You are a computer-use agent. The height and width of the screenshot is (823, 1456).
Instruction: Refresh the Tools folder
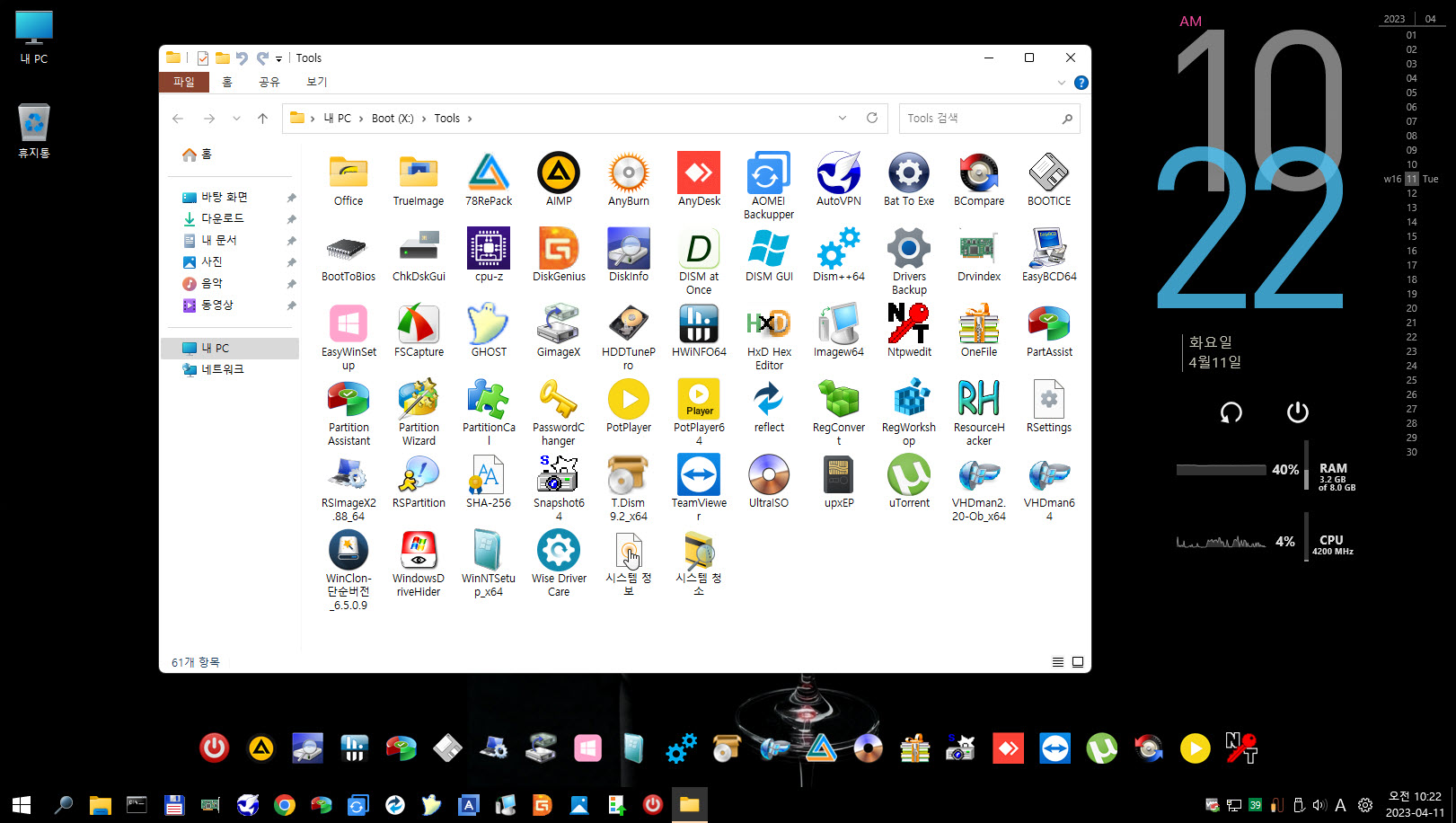coord(871,118)
